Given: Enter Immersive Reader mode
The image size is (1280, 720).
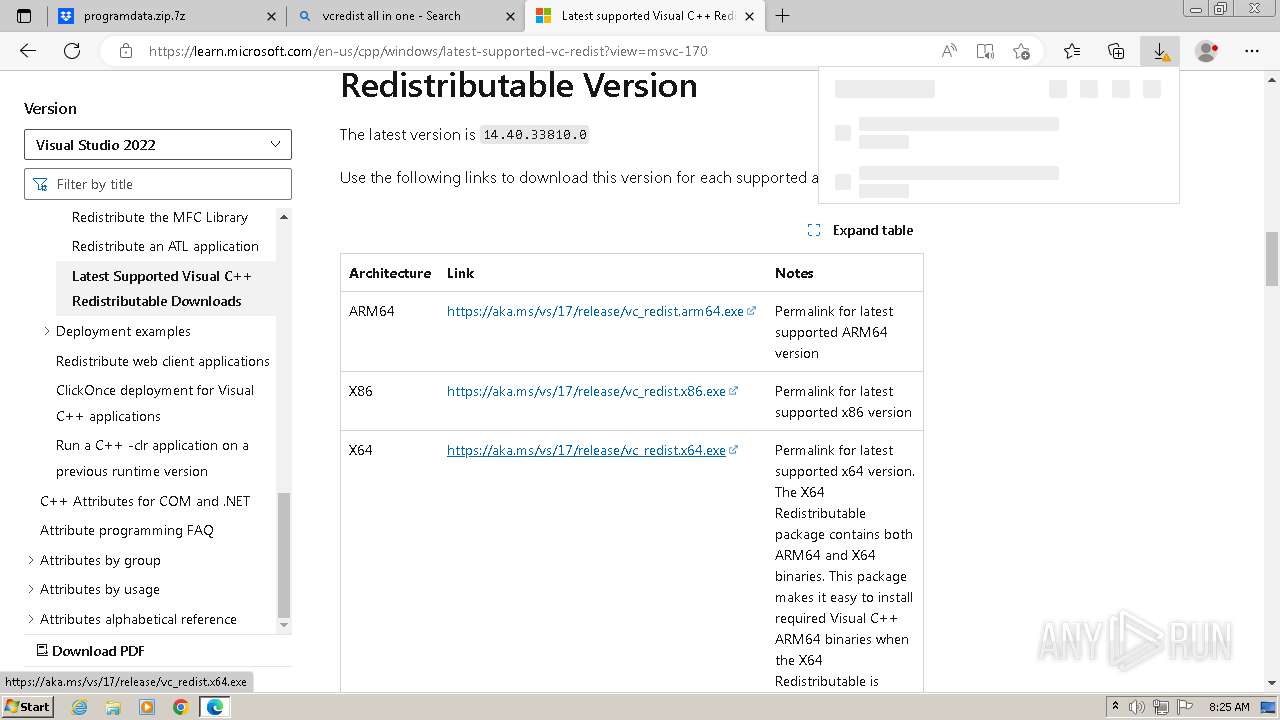Looking at the screenshot, I should pos(985,51).
